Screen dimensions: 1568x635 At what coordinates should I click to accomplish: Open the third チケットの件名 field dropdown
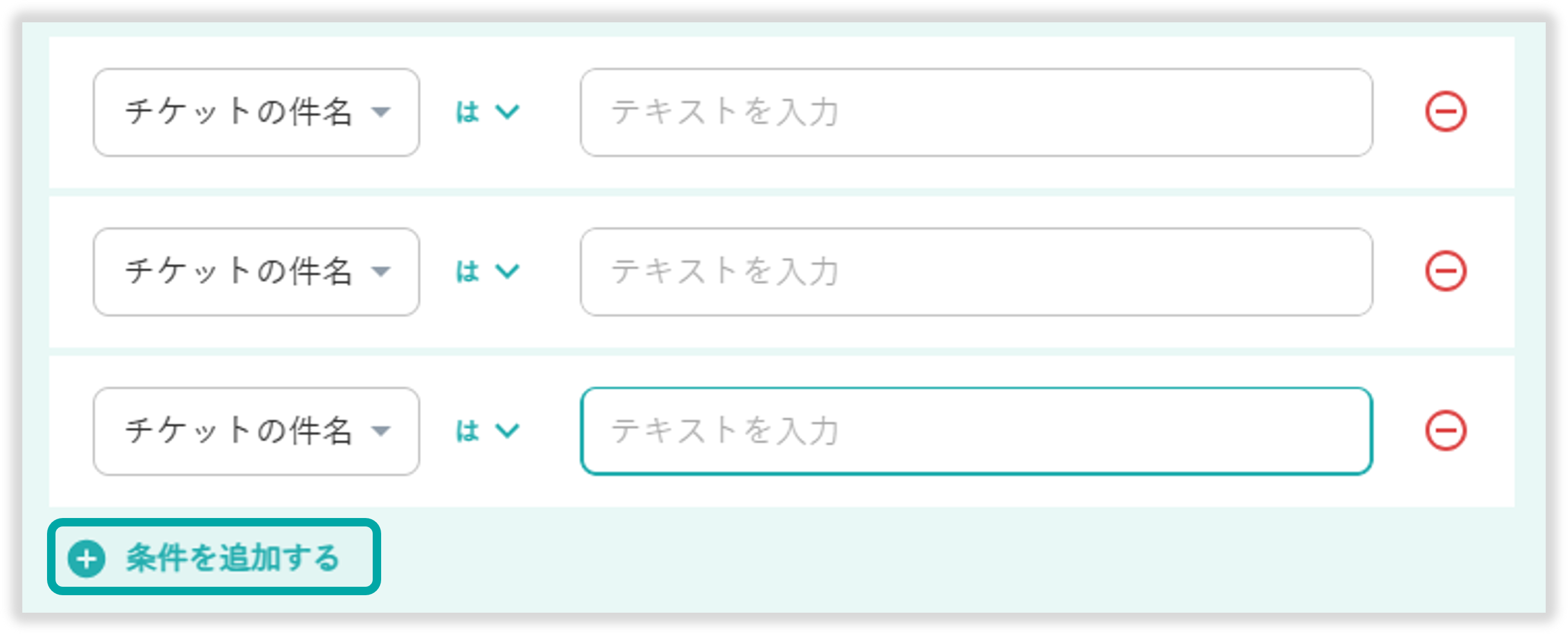click(256, 431)
